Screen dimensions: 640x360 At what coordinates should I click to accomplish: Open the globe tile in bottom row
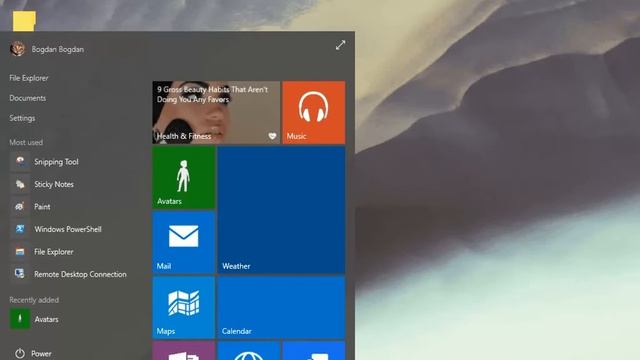[x=249, y=351]
